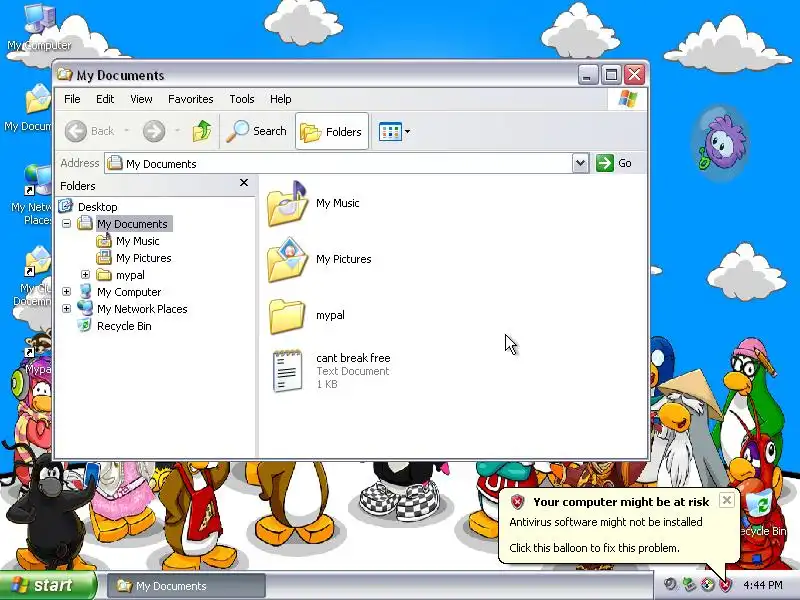Open the Help menu
800x600 pixels.
281,99
